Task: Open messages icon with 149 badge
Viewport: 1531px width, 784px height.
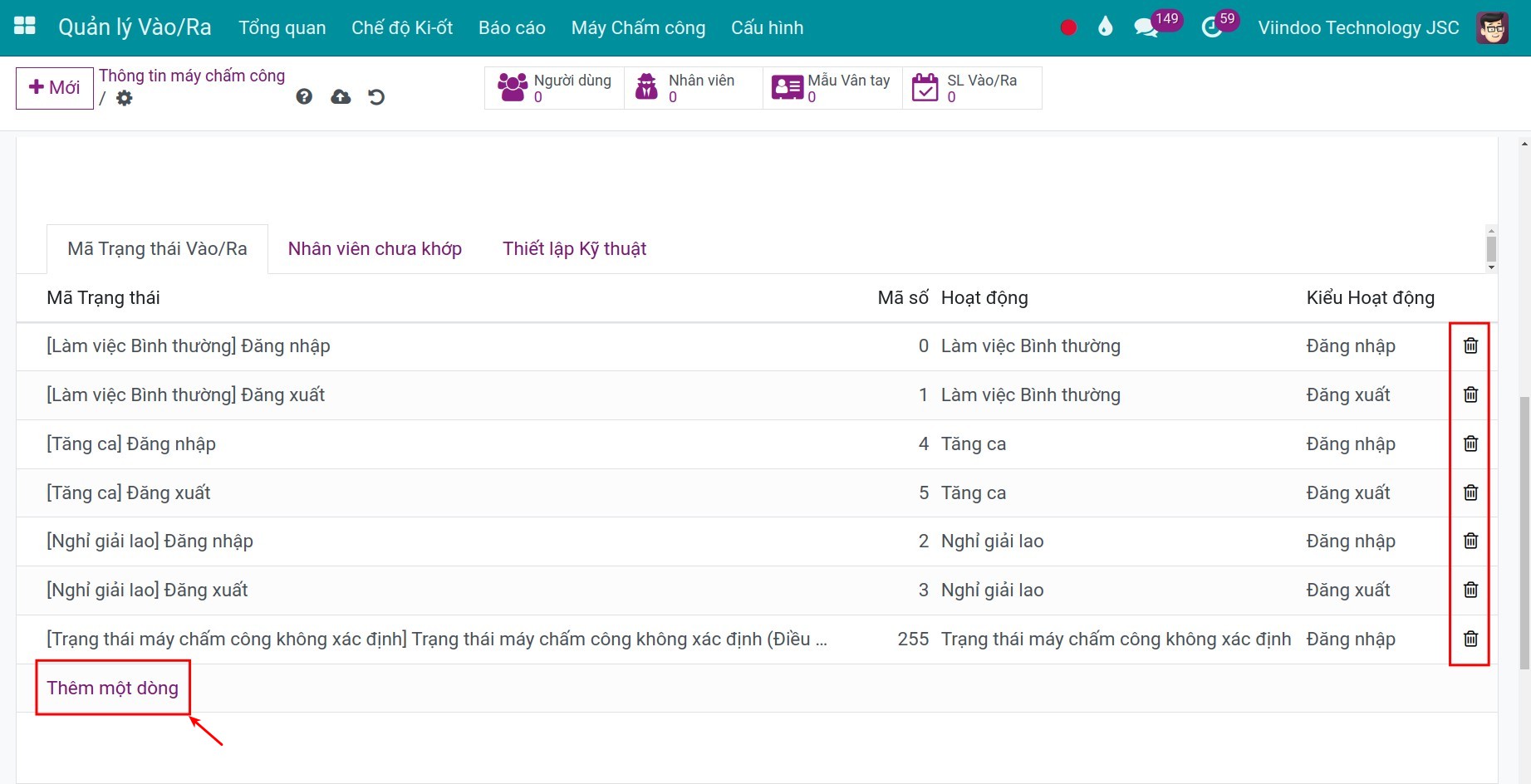Action: 1146,27
